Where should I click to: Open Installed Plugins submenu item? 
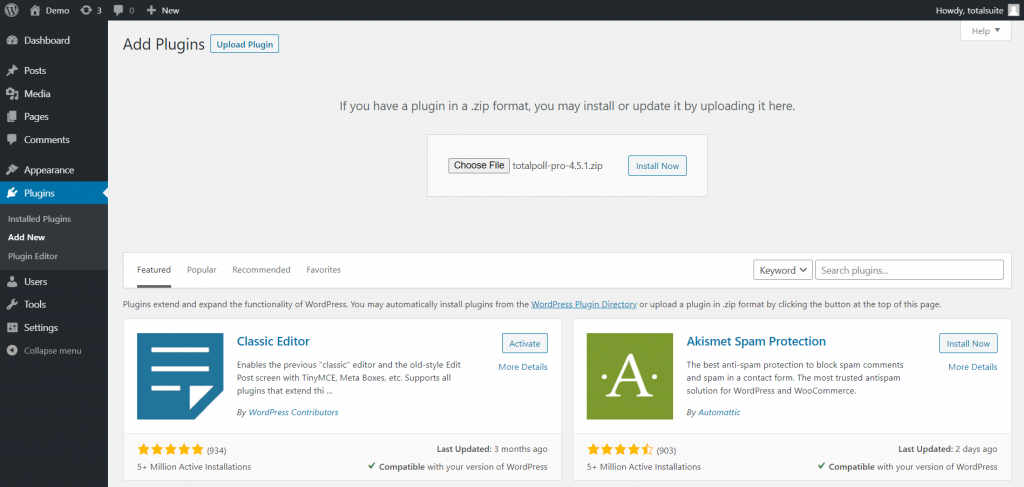click(39, 219)
